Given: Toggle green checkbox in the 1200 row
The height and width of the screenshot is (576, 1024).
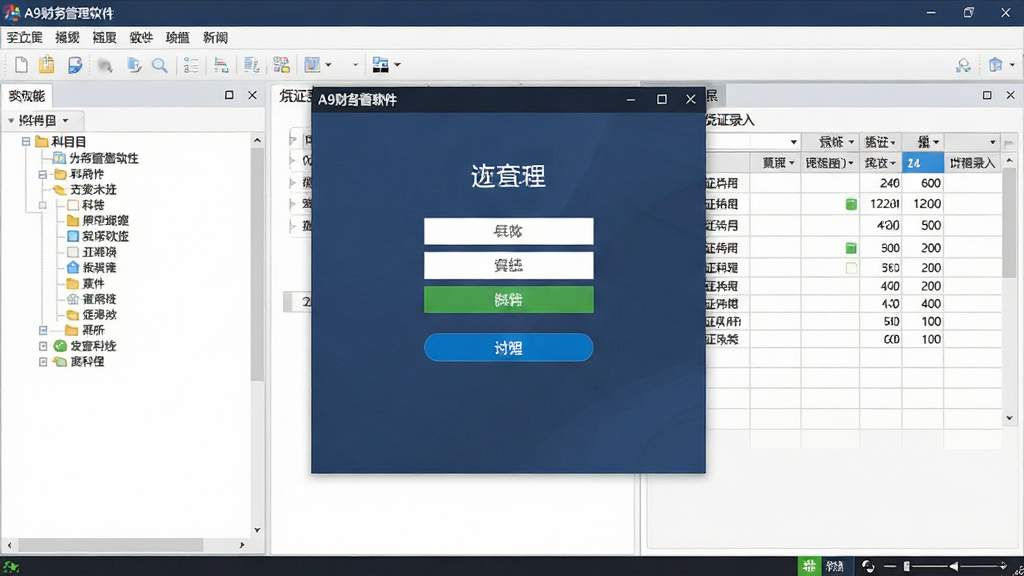Looking at the screenshot, I should pos(851,204).
